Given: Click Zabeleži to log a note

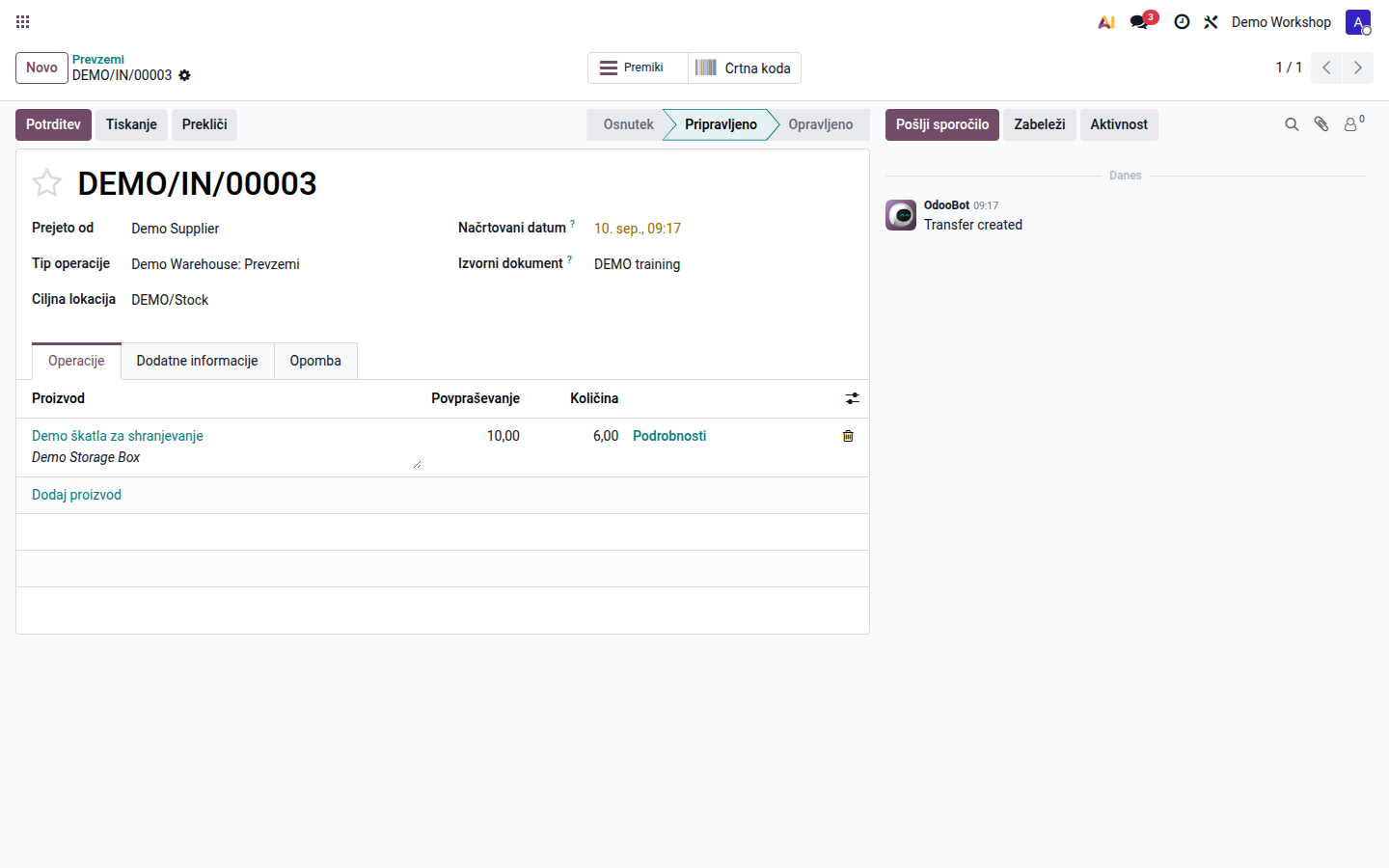Looking at the screenshot, I should coord(1040,124).
